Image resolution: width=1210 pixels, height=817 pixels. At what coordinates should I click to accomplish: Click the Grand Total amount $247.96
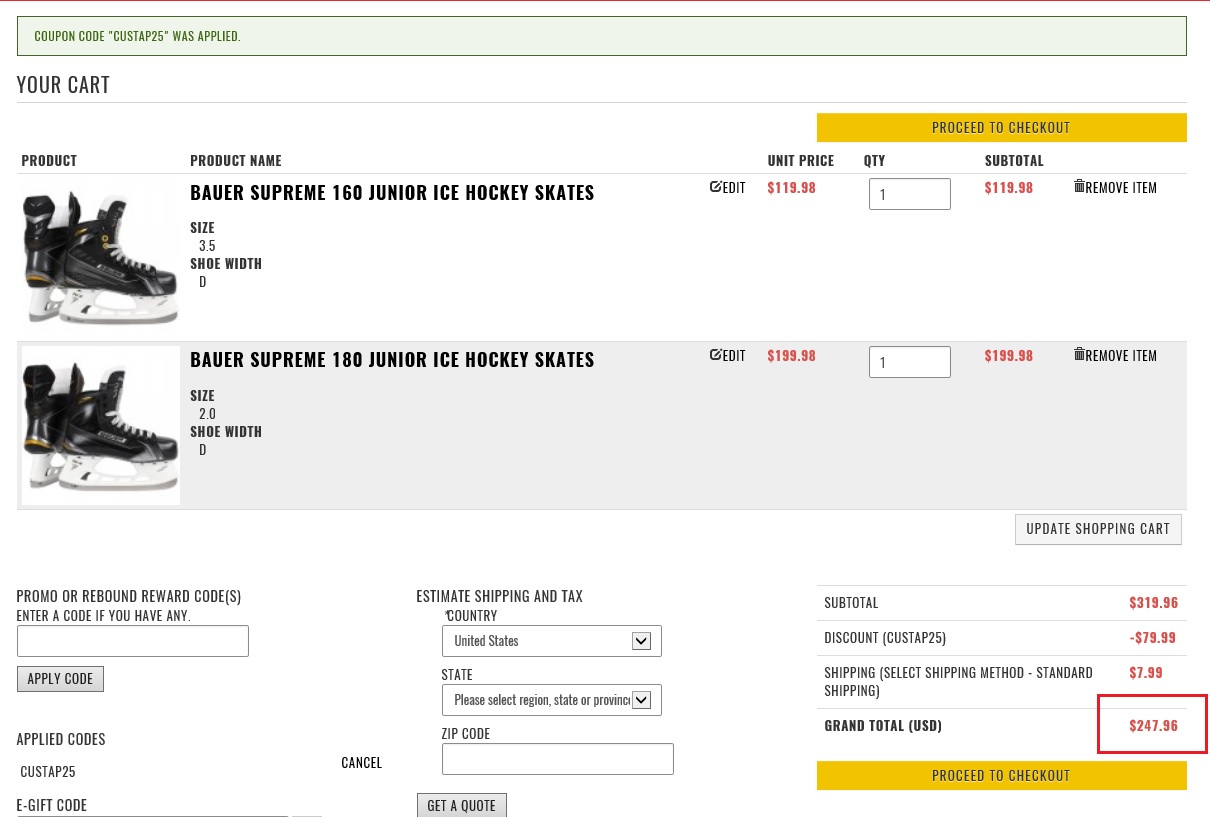[1153, 726]
